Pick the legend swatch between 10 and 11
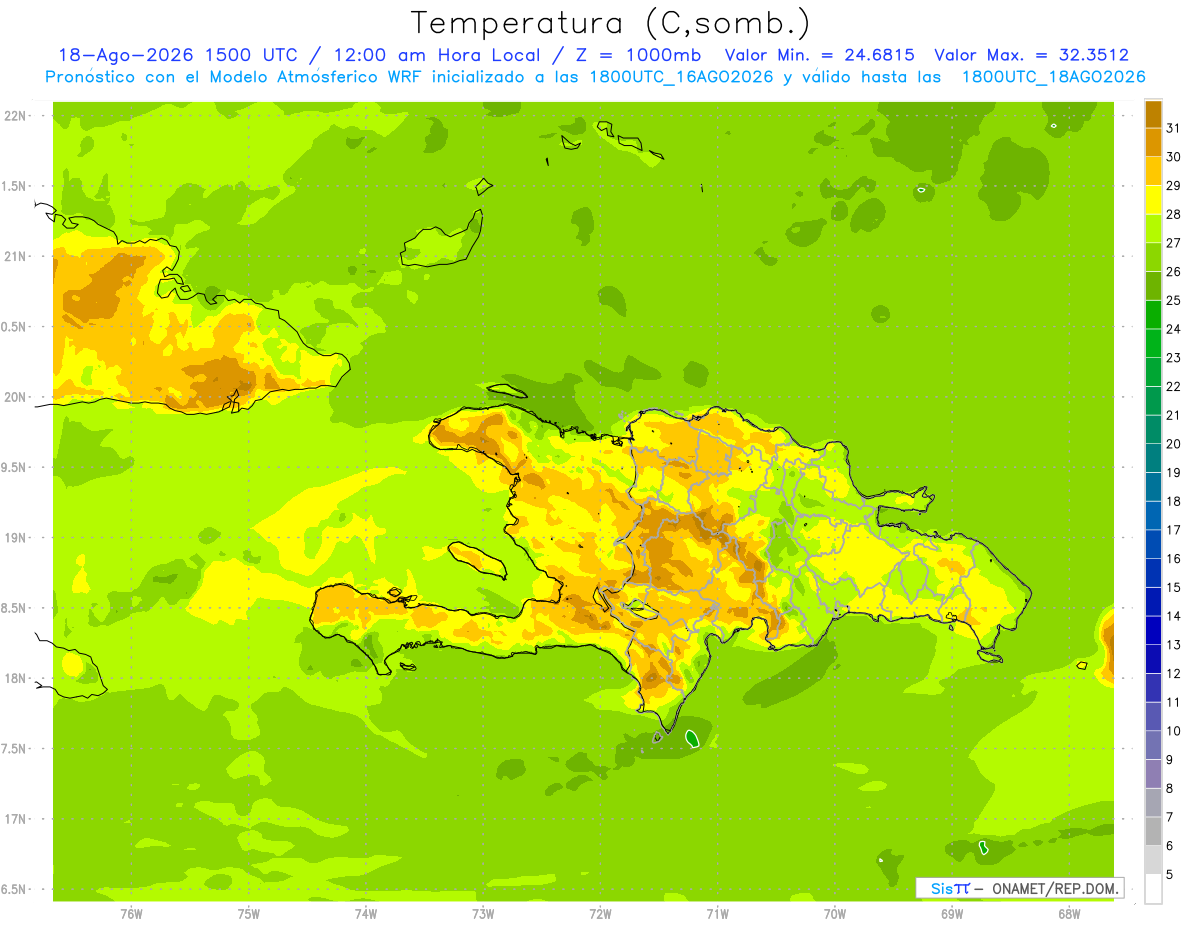 (1153, 716)
